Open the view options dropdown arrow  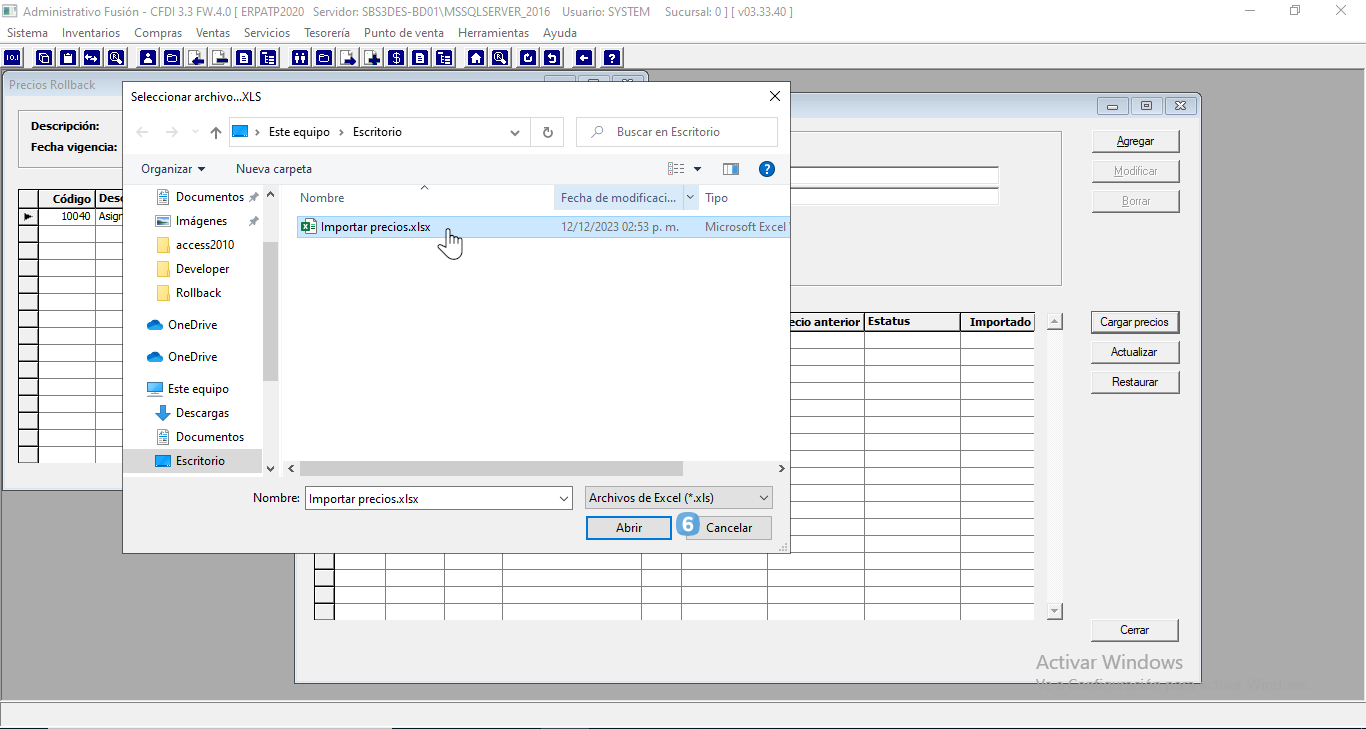[698, 169]
